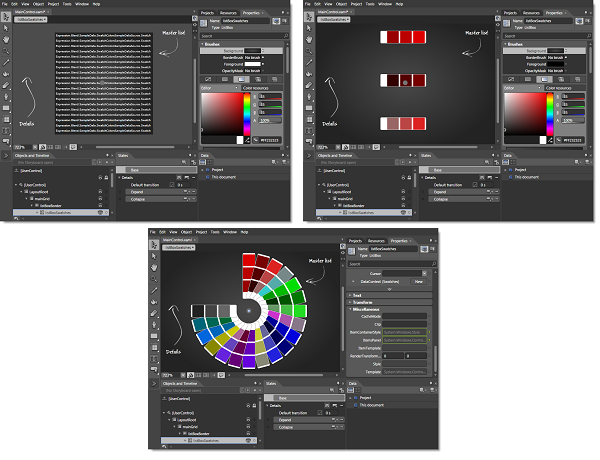Open the Events view icon in top-right Properties panel
Viewport: 600px width, 460px height.
(588, 21)
